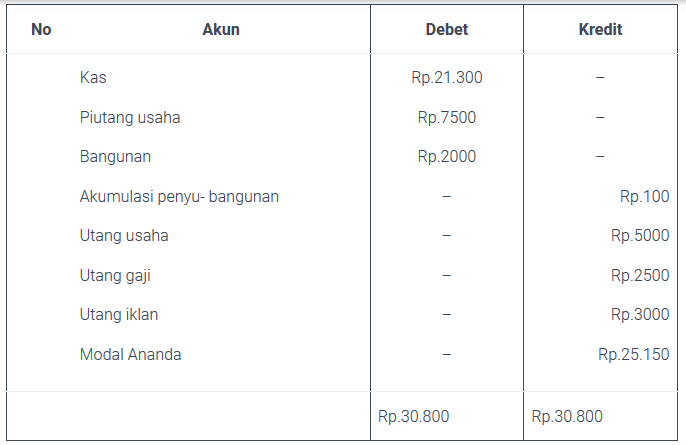Click the Rp.30.800 total in Debet column
Viewport: 686px width, 445px height.
[414, 416]
